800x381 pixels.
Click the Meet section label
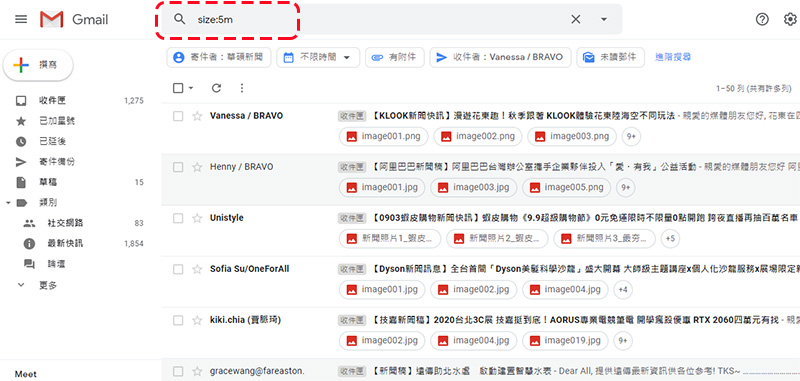[26, 374]
